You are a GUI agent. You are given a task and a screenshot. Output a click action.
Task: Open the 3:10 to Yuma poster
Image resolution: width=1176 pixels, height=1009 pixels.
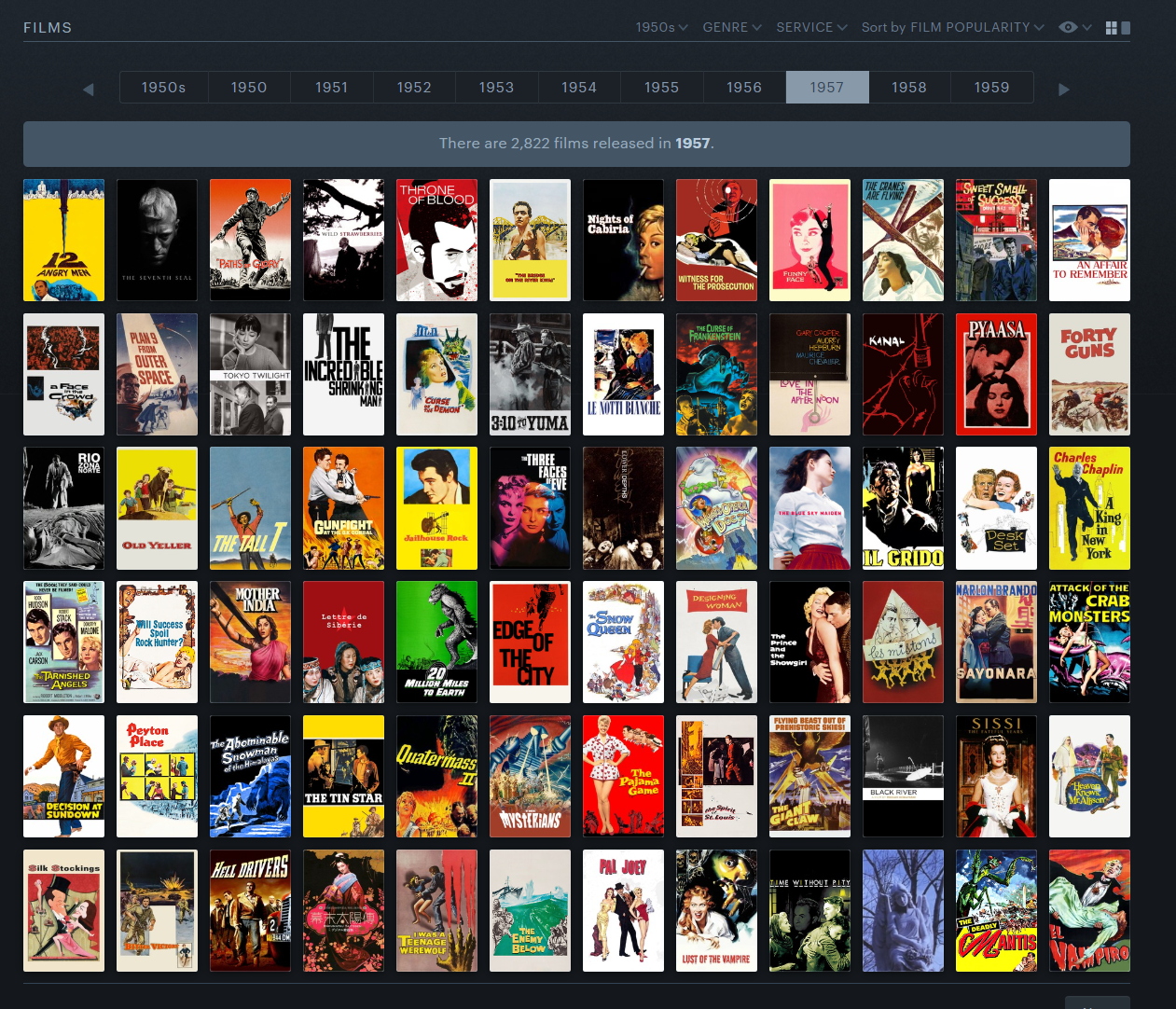click(x=530, y=374)
